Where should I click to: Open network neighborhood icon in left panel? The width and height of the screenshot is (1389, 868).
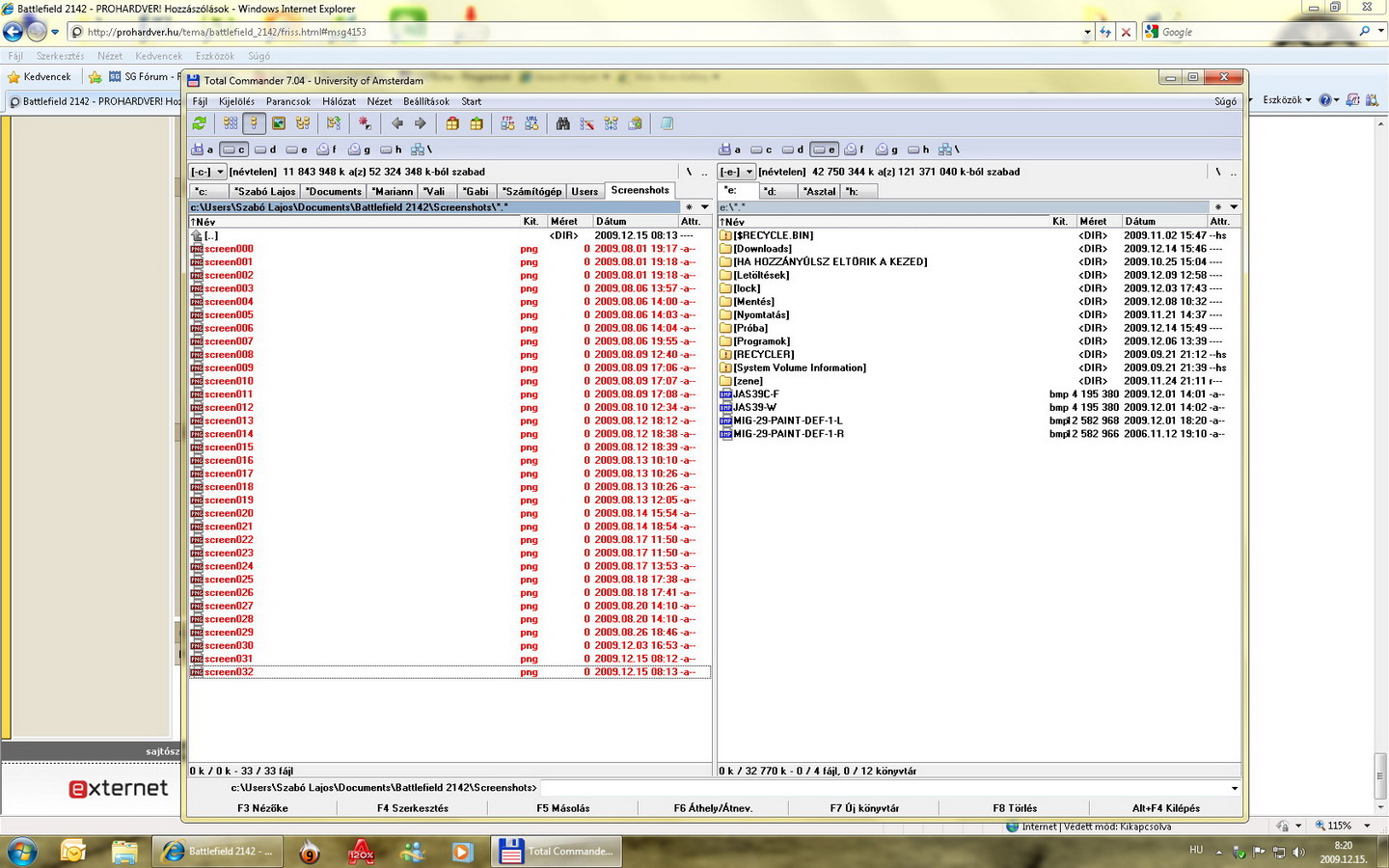[421, 149]
